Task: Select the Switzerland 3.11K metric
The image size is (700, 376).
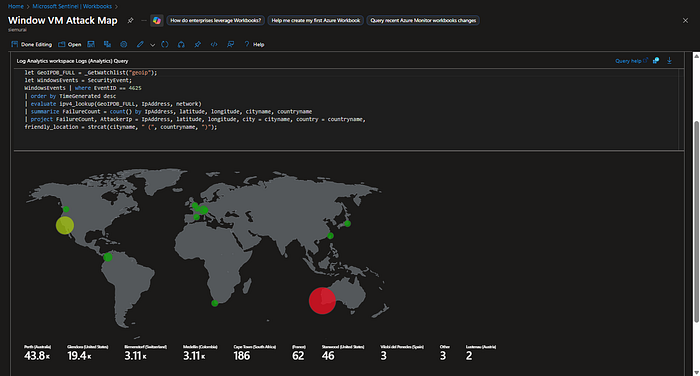Action: click(x=146, y=353)
